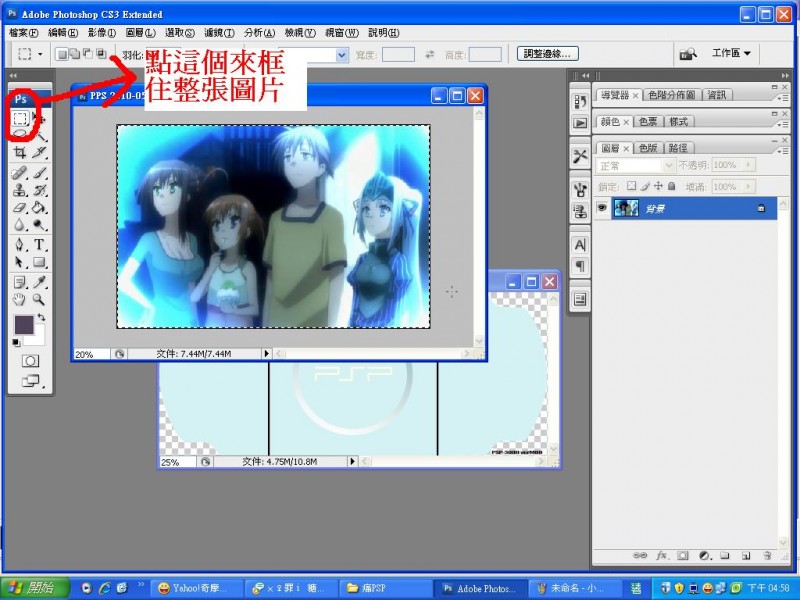Toggle lock all in Layers panel
This screenshot has width=800, height=600.
(x=671, y=186)
